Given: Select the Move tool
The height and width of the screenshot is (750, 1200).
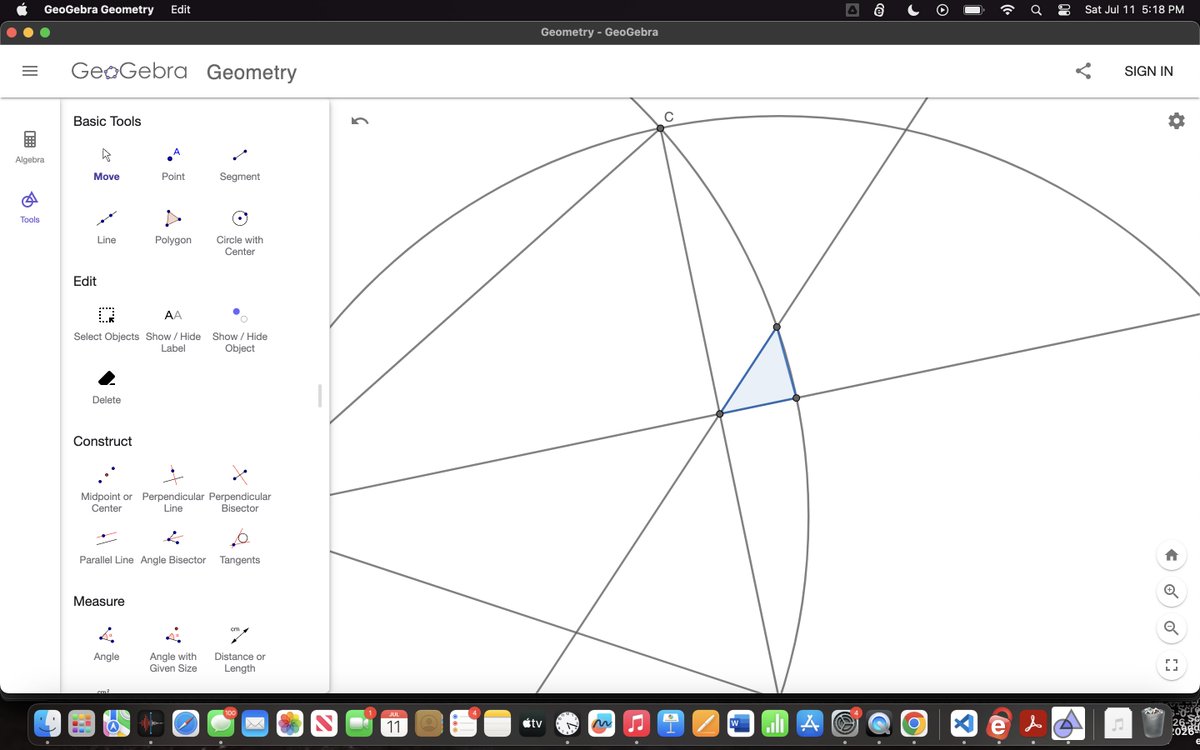Looking at the screenshot, I should coord(106,164).
